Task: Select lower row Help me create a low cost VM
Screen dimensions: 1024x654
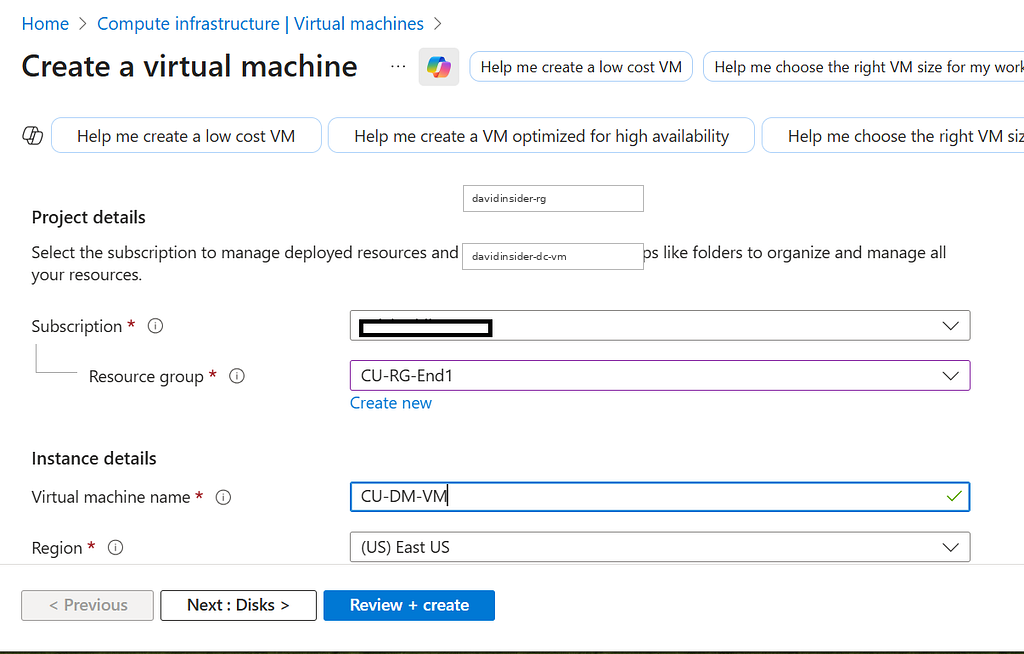Action: tap(186, 135)
